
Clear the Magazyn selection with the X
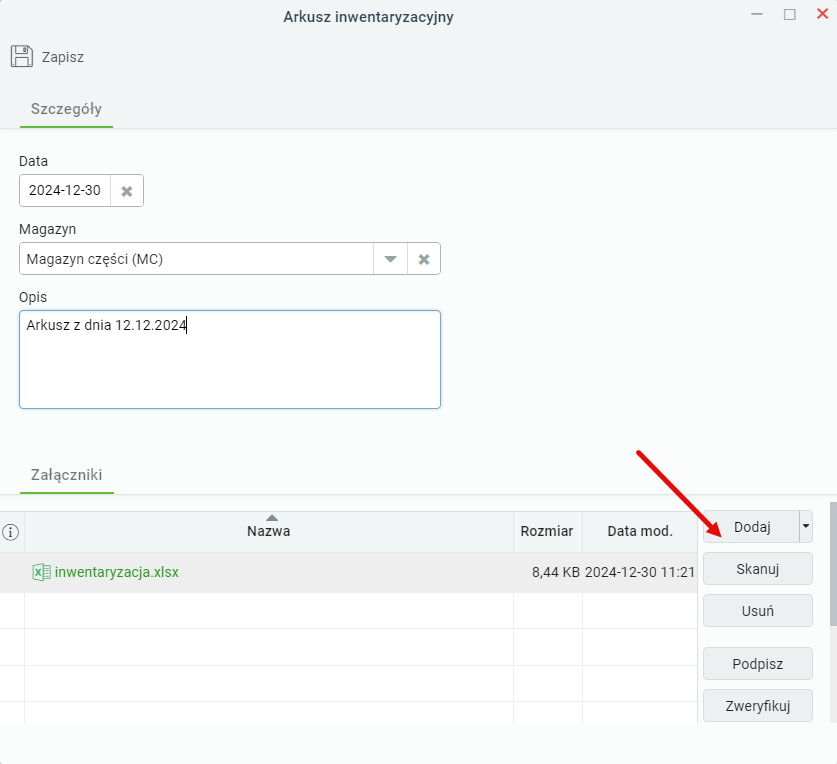(424, 259)
